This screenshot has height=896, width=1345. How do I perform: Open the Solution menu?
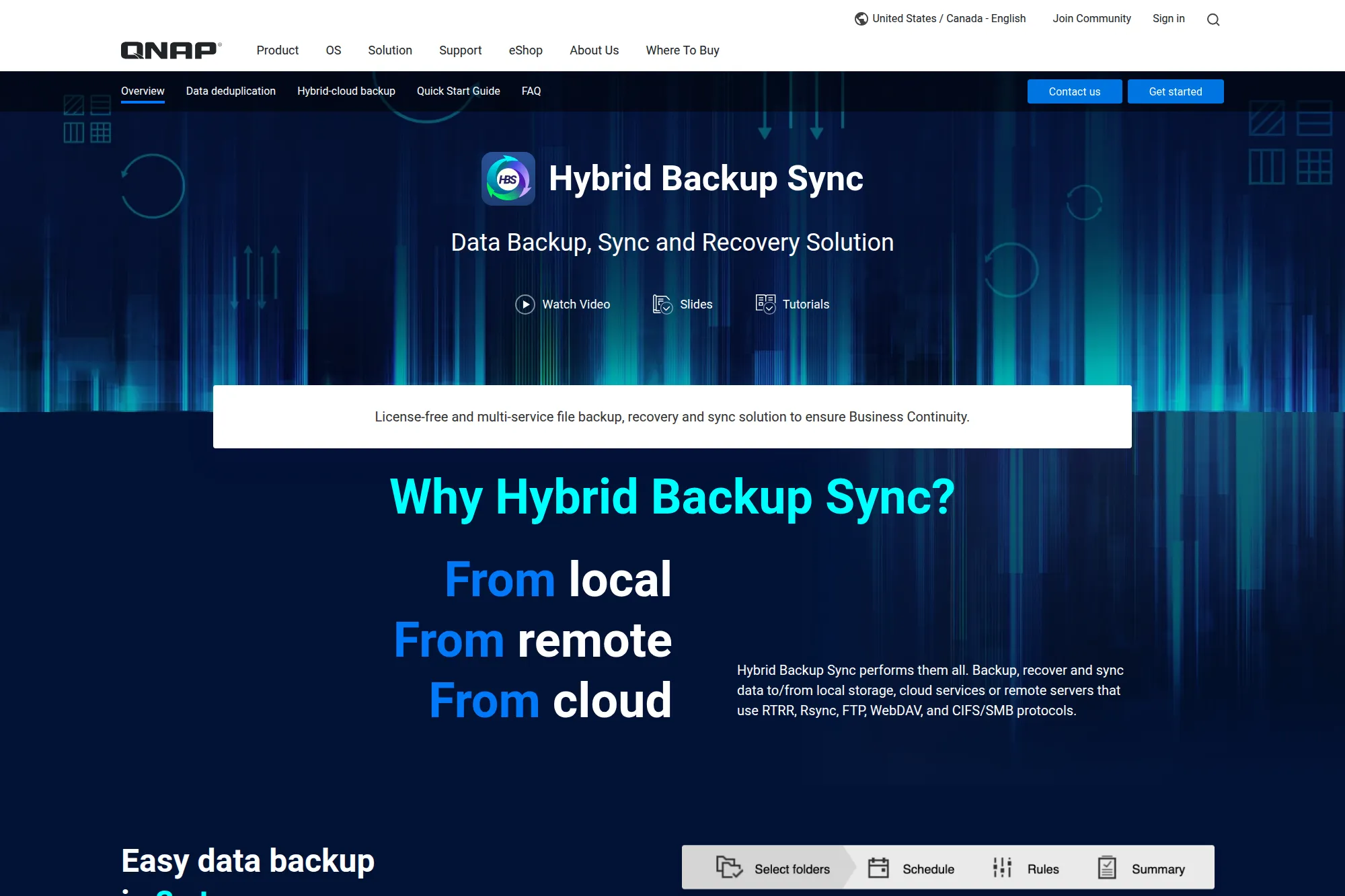pyautogui.click(x=389, y=50)
